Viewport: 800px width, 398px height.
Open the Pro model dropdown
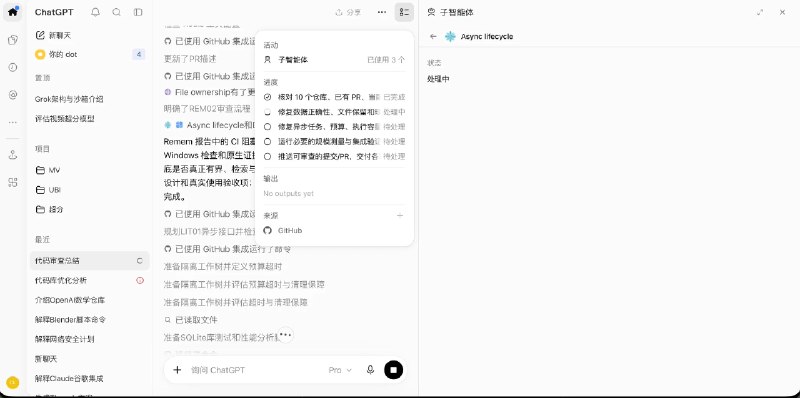[x=340, y=370]
